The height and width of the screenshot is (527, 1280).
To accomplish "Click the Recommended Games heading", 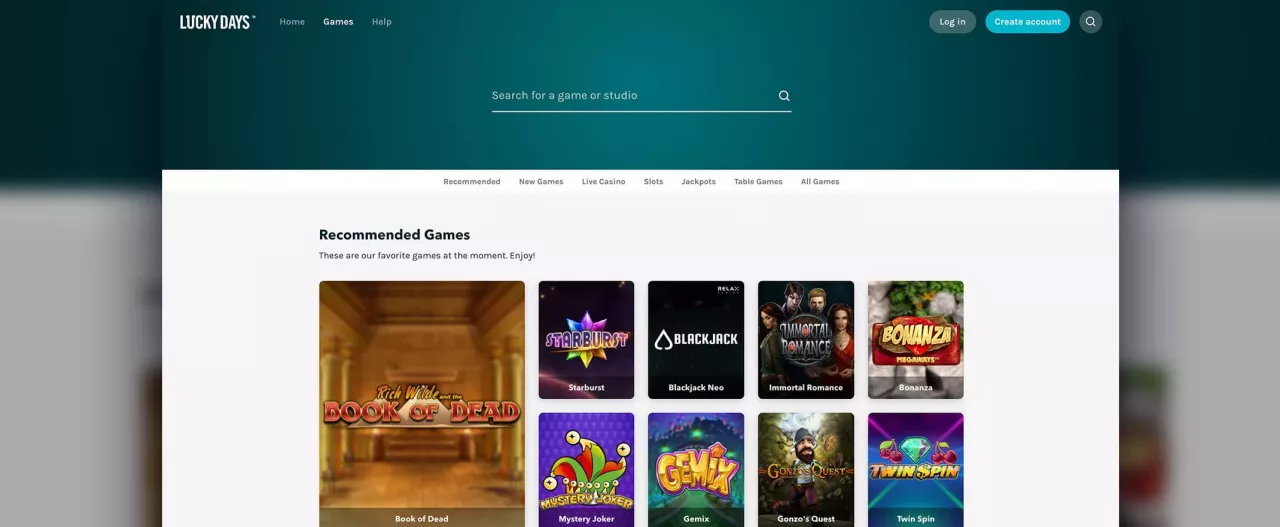I will tap(394, 235).
